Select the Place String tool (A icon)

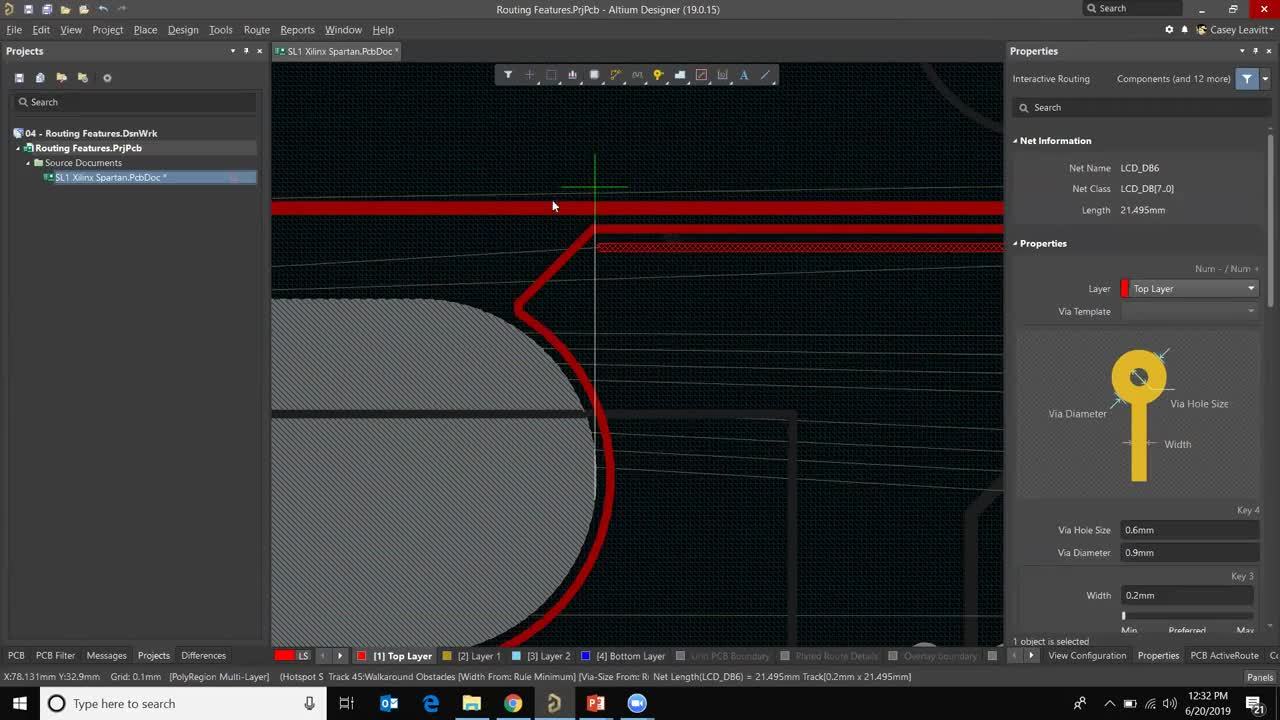click(744, 74)
